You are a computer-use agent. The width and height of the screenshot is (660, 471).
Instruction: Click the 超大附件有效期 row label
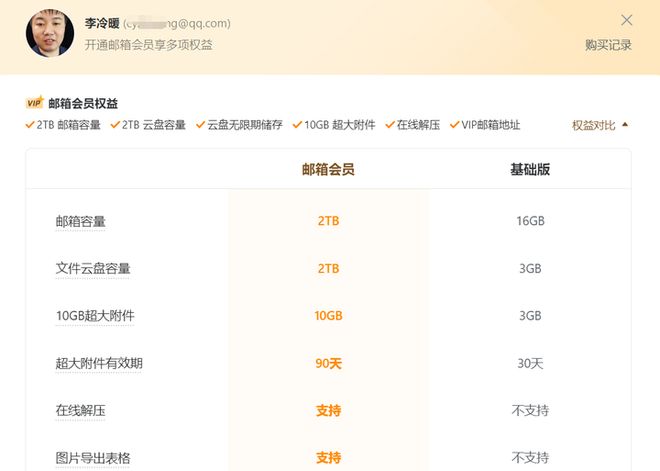click(x=99, y=363)
